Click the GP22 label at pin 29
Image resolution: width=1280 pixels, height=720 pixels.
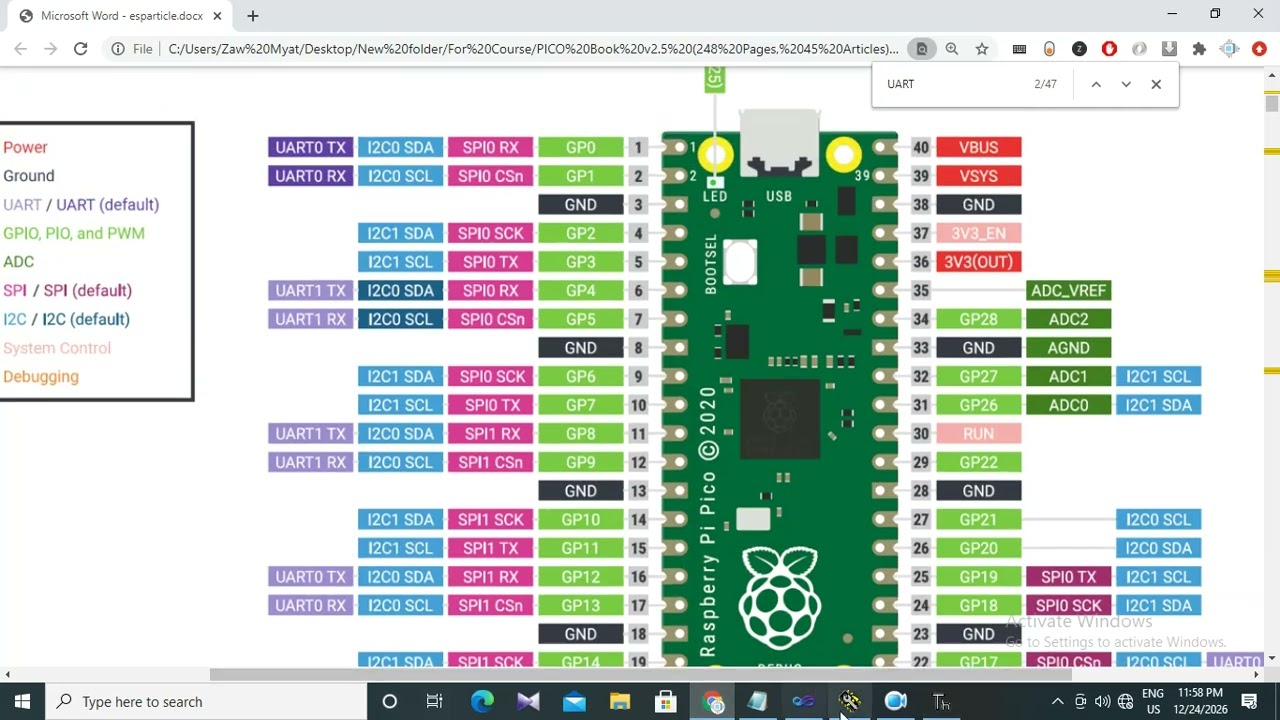(x=978, y=462)
